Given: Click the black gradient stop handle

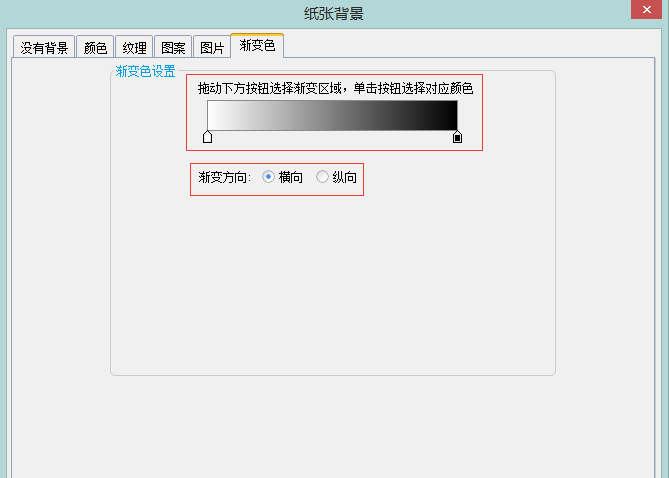Looking at the screenshot, I should click(457, 137).
